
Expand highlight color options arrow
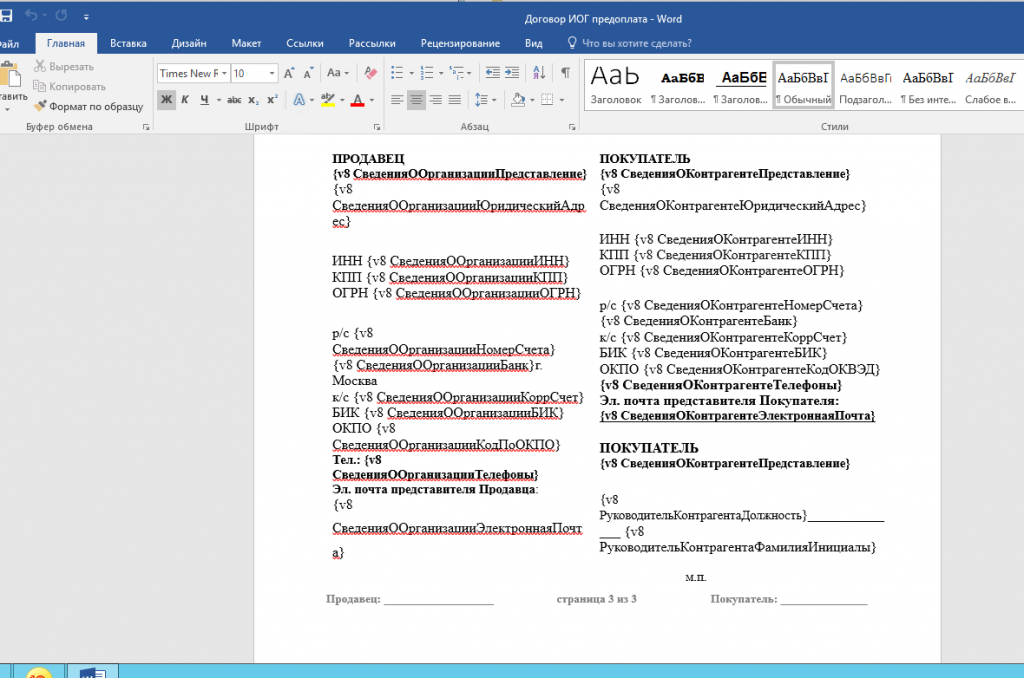(x=342, y=100)
